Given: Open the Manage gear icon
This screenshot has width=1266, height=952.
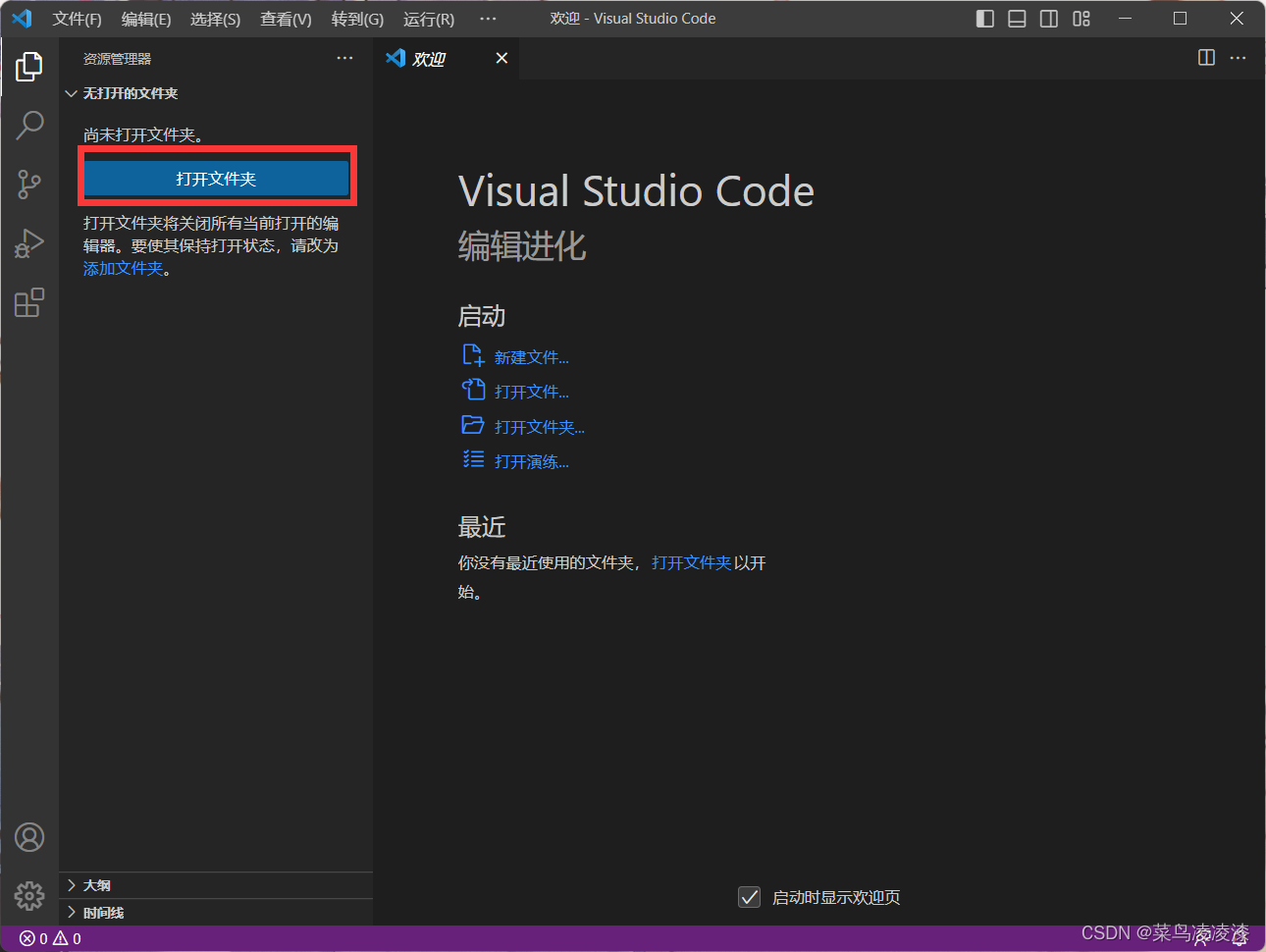Looking at the screenshot, I should point(29,895).
